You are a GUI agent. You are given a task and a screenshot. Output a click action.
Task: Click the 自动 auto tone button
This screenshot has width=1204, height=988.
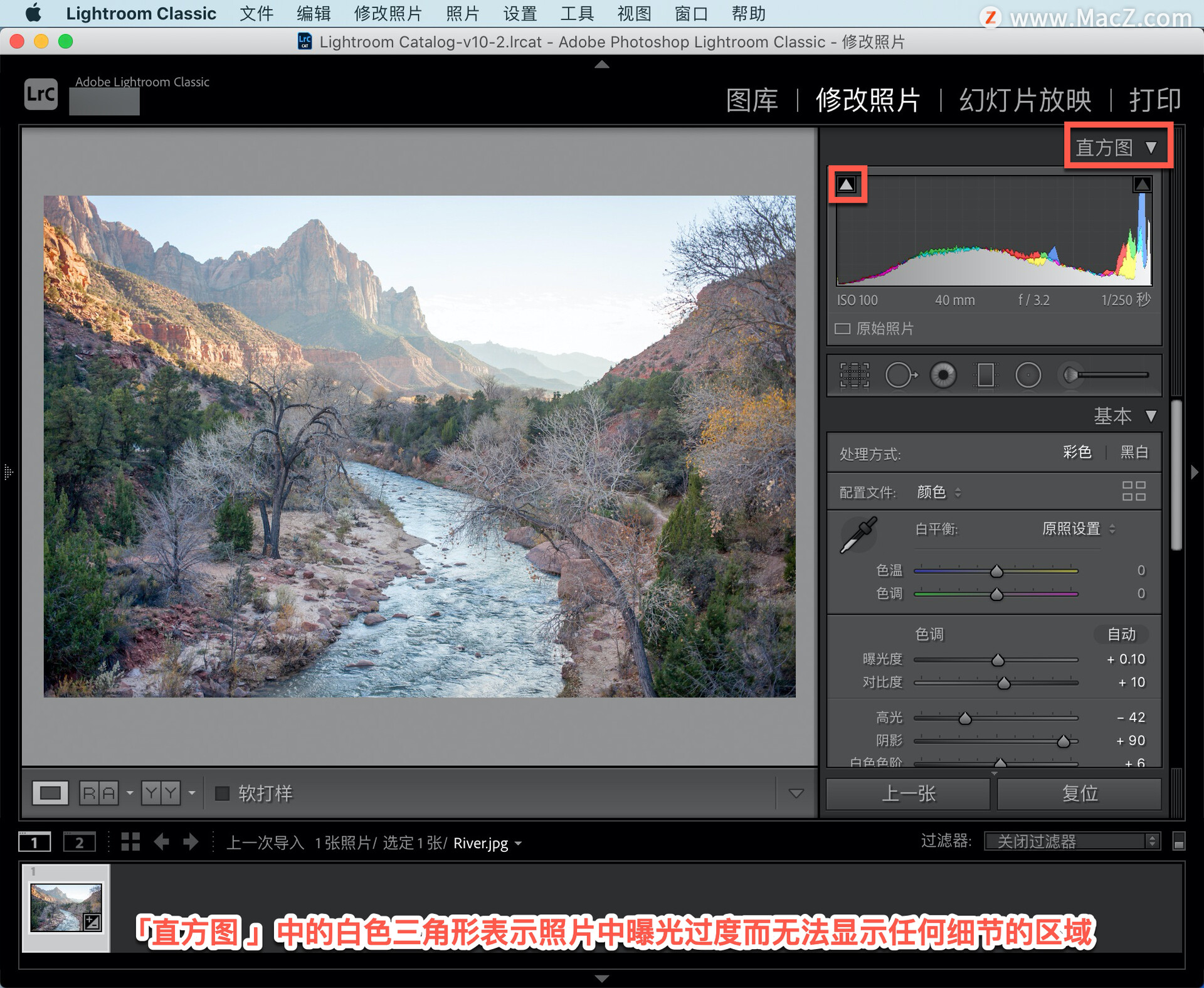tap(1121, 634)
